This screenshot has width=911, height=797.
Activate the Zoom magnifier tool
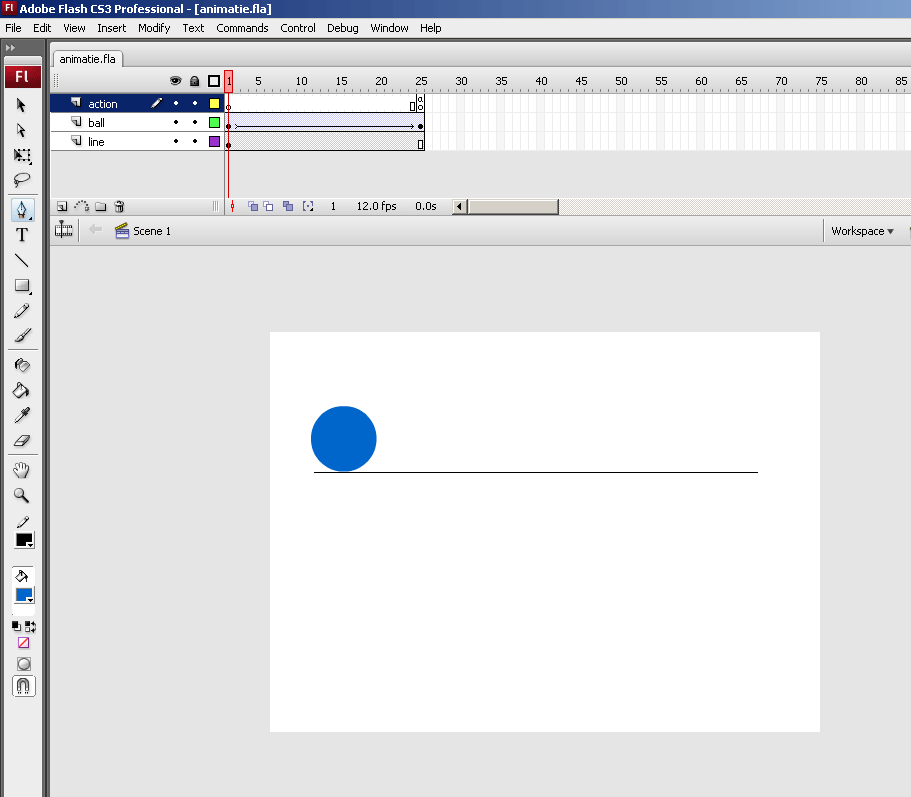[x=22, y=495]
